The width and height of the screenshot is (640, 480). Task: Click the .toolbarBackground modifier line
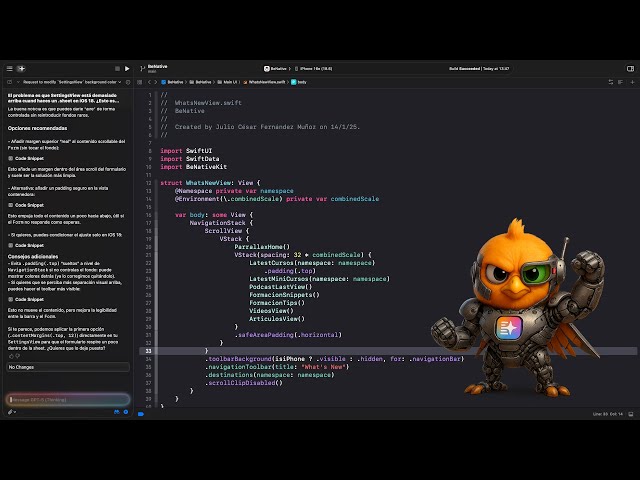[x=334, y=359]
